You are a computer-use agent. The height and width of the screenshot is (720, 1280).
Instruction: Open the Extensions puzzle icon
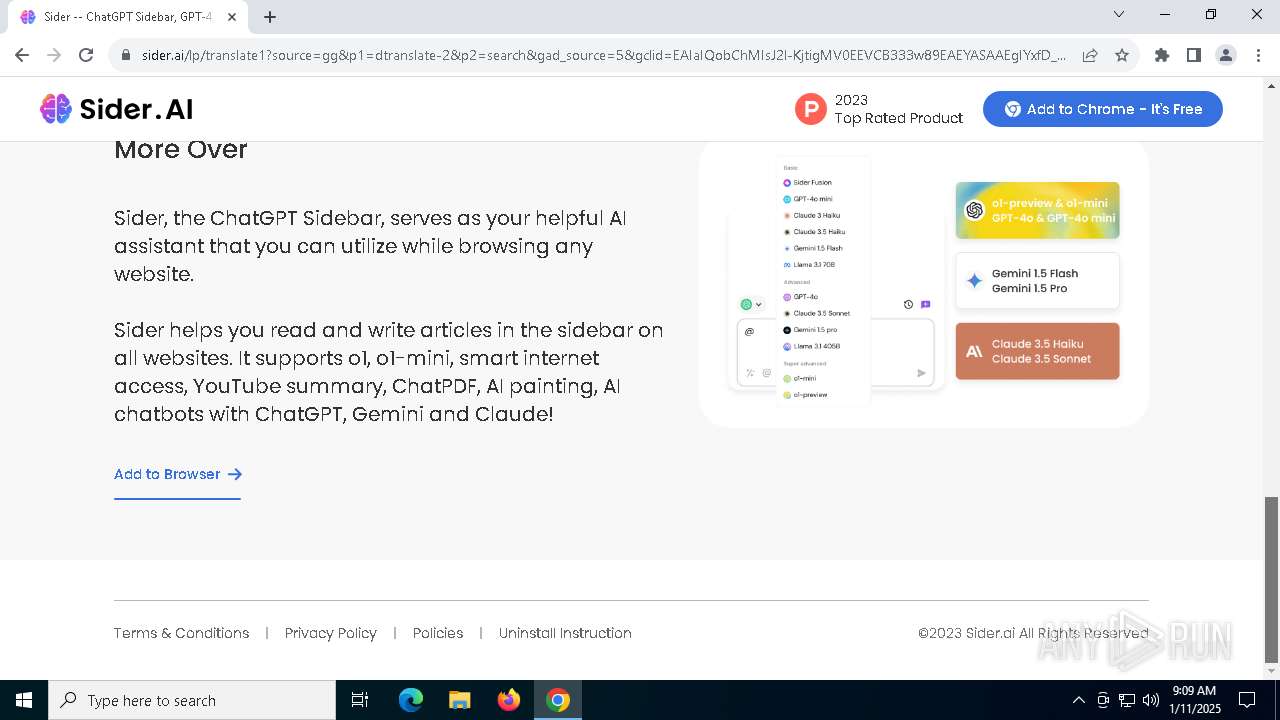pyautogui.click(x=1162, y=55)
